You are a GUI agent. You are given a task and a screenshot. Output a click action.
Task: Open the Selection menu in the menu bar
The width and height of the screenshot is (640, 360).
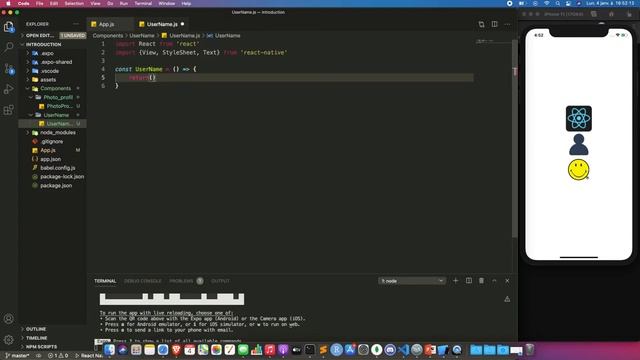[74, 3]
